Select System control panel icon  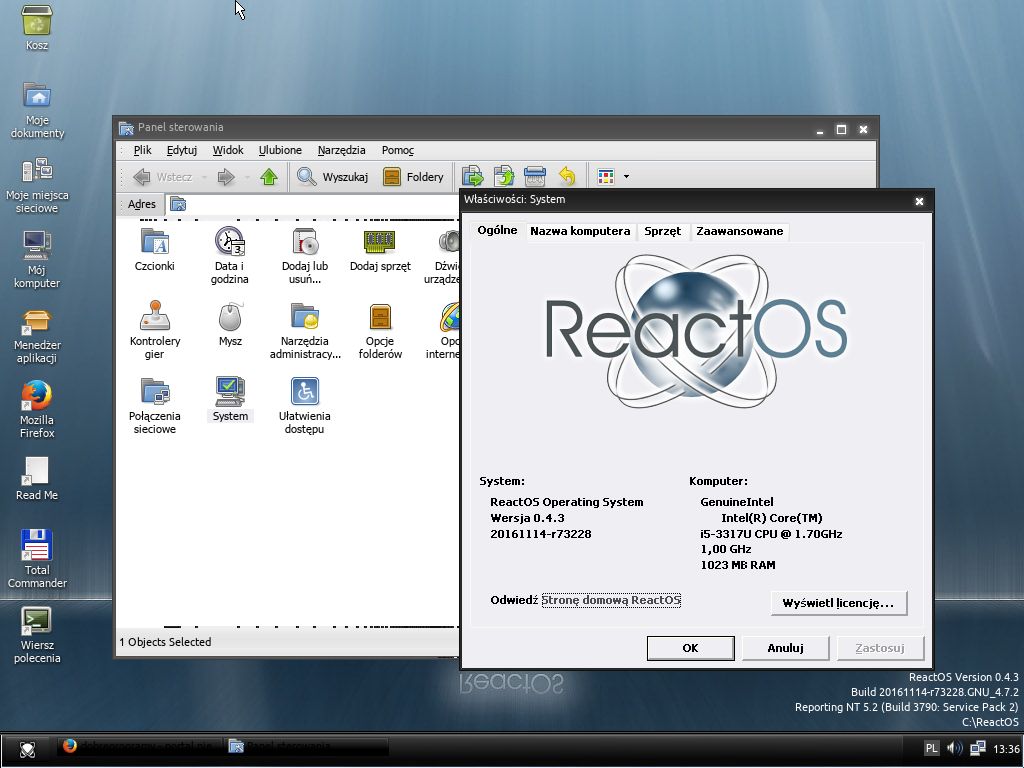coord(230,400)
